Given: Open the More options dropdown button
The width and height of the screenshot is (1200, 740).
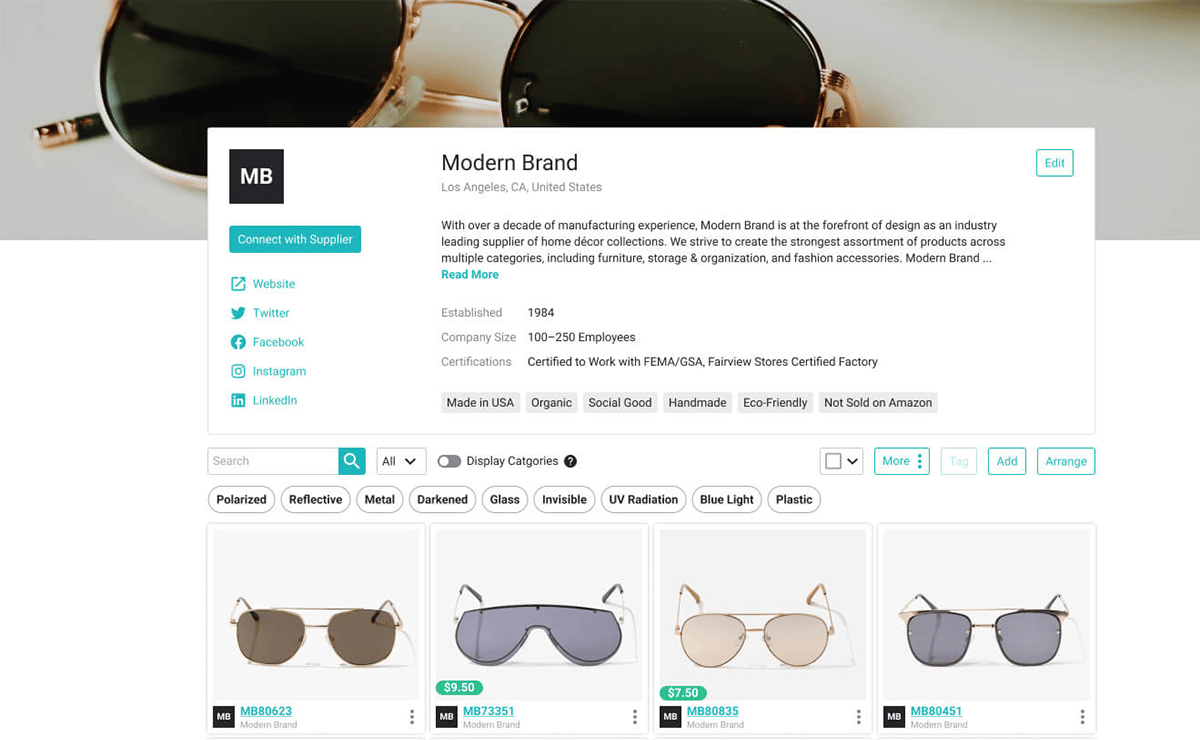Looking at the screenshot, I should [902, 461].
